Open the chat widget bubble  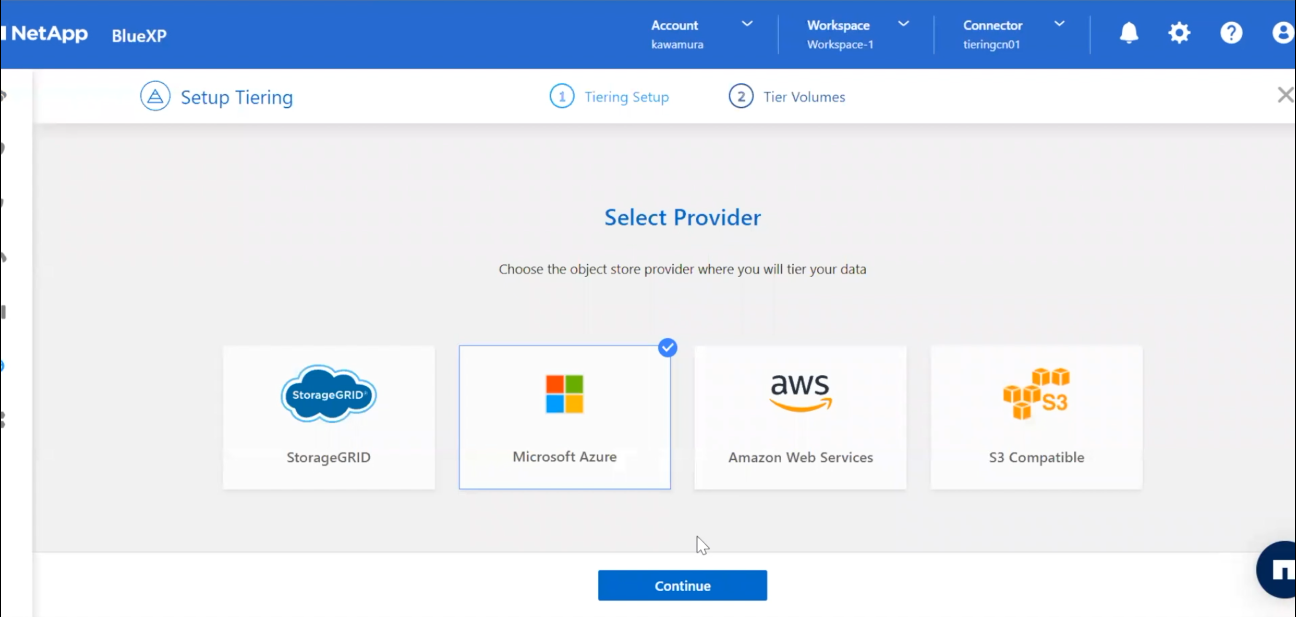point(1277,570)
